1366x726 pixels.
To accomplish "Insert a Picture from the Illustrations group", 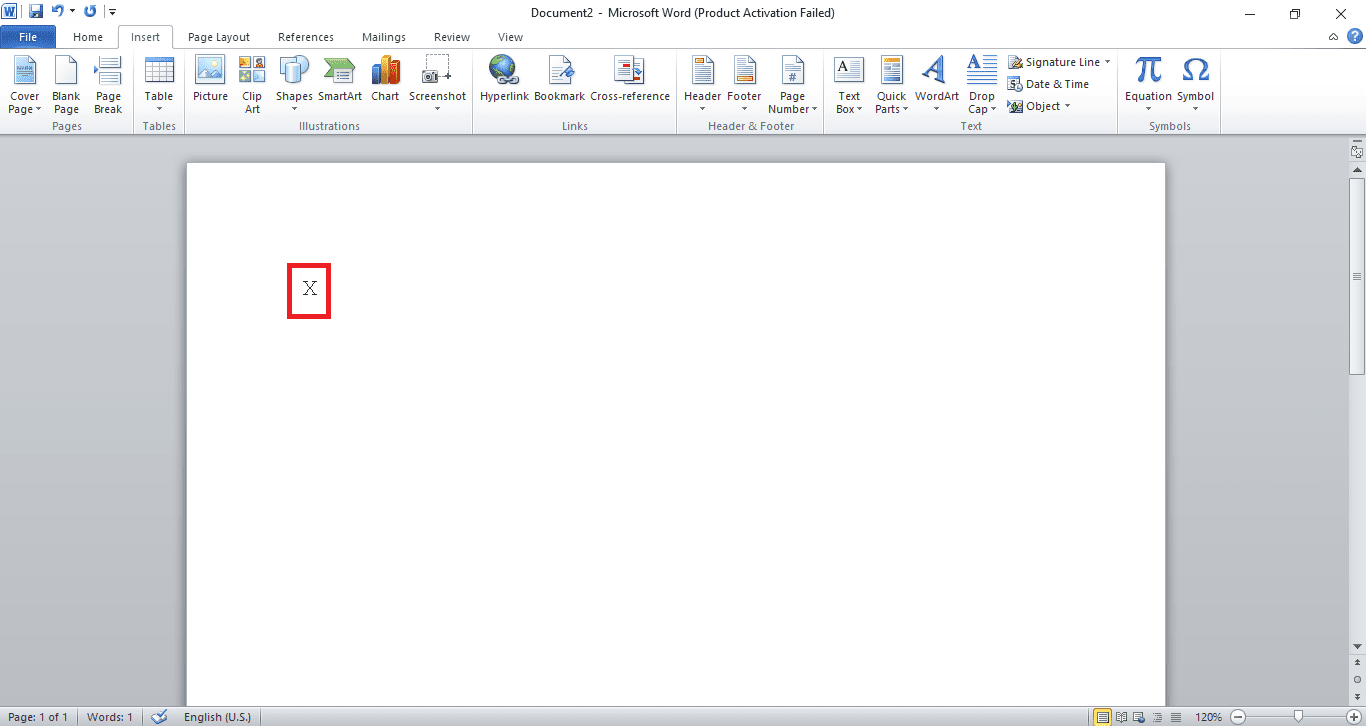I will click(x=210, y=80).
